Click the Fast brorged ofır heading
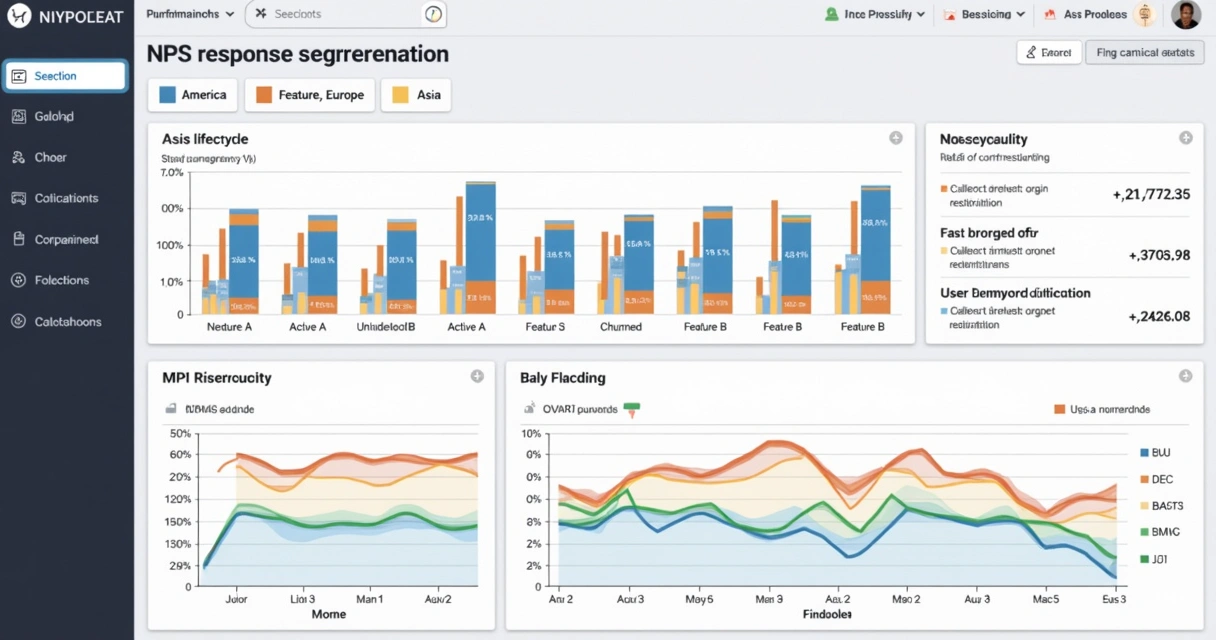This screenshot has width=1216, height=640. (x=989, y=232)
